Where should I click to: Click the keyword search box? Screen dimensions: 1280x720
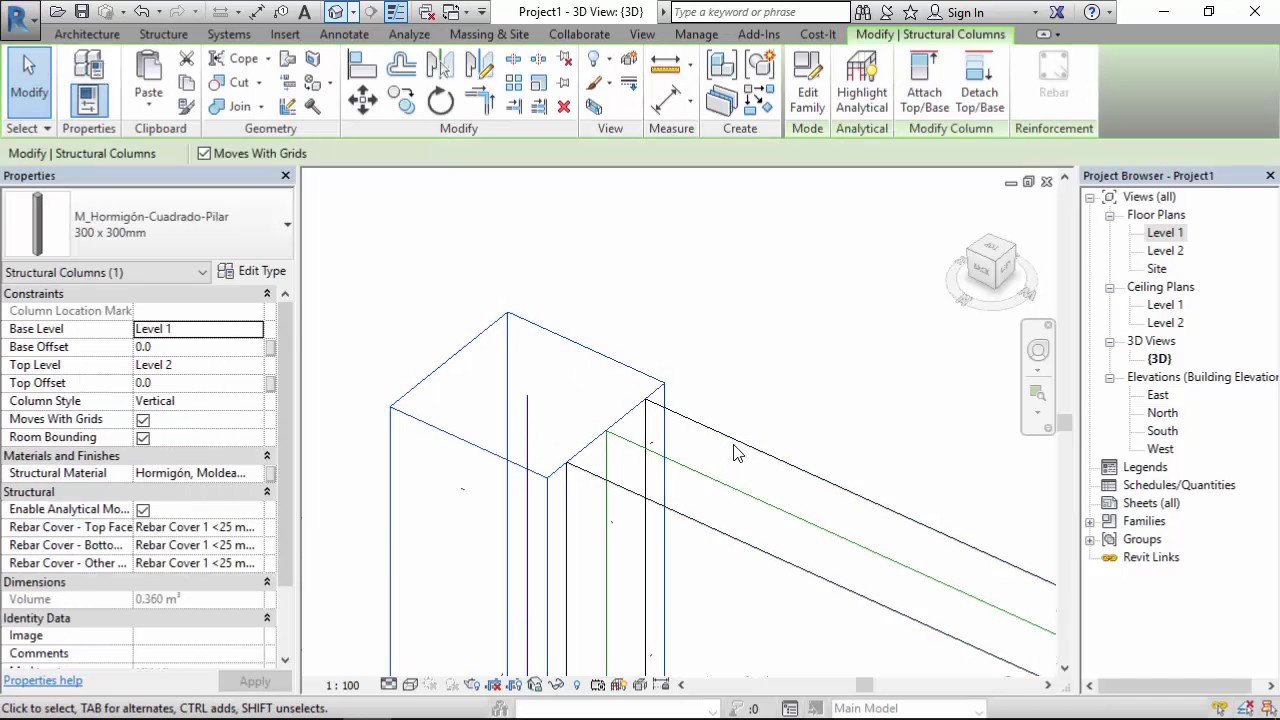click(x=759, y=12)
